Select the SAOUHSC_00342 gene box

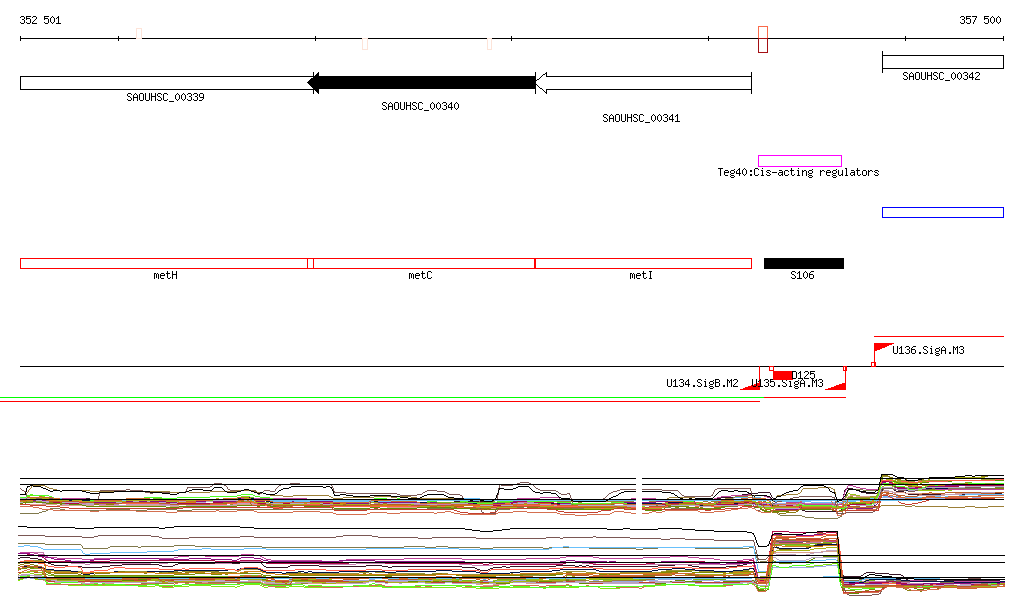coord(942,62)
